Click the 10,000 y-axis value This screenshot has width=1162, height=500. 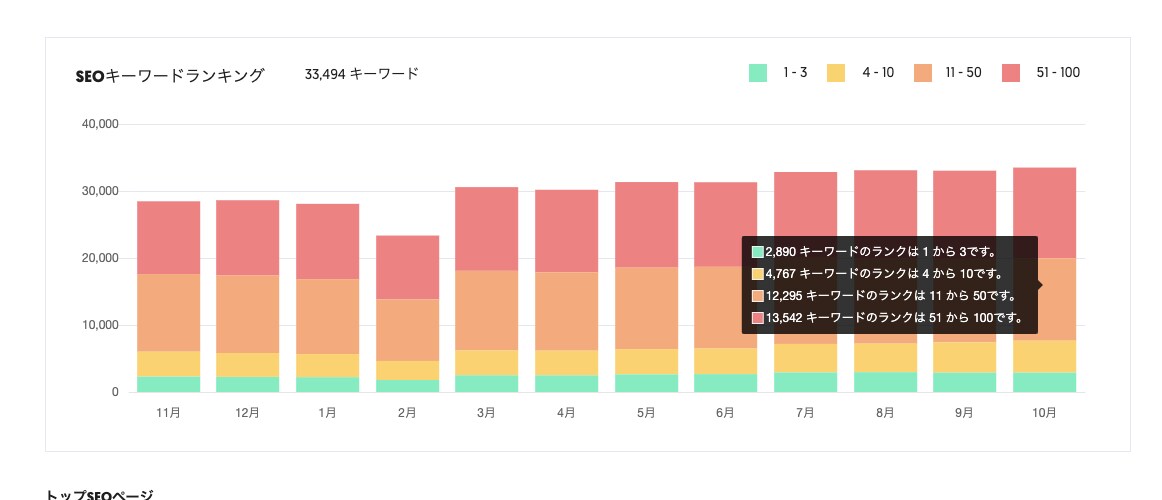click(100, 325)
